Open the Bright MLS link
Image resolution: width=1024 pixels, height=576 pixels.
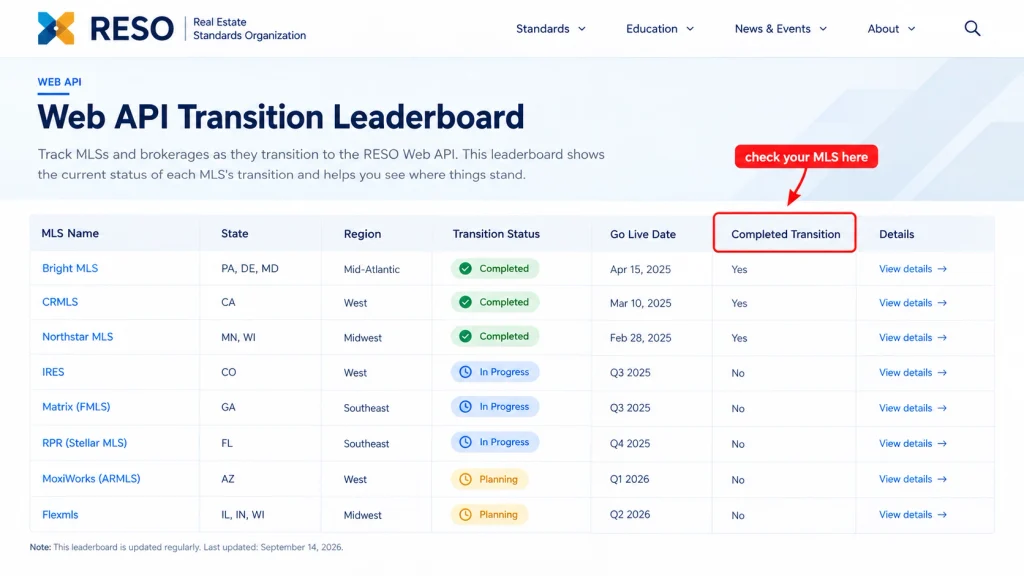[x=70, y=268]
